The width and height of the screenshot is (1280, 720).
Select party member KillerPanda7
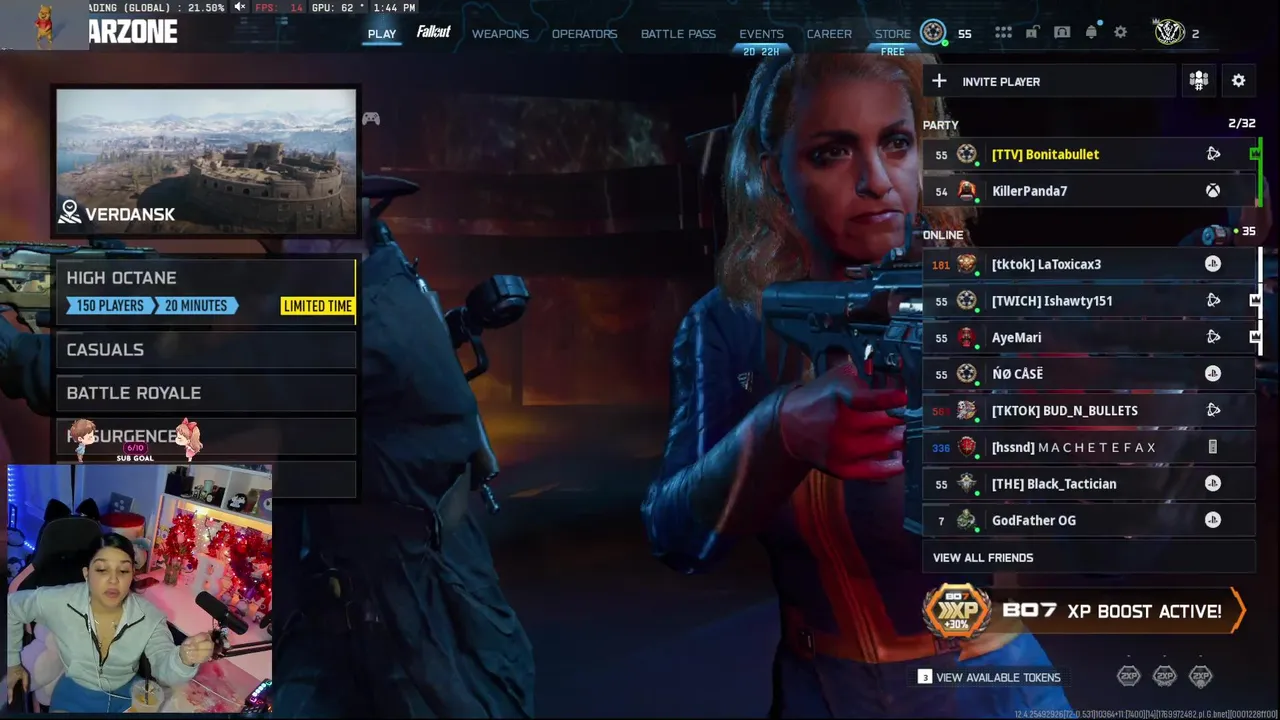pyautogui.click(x=1088, y=191)
